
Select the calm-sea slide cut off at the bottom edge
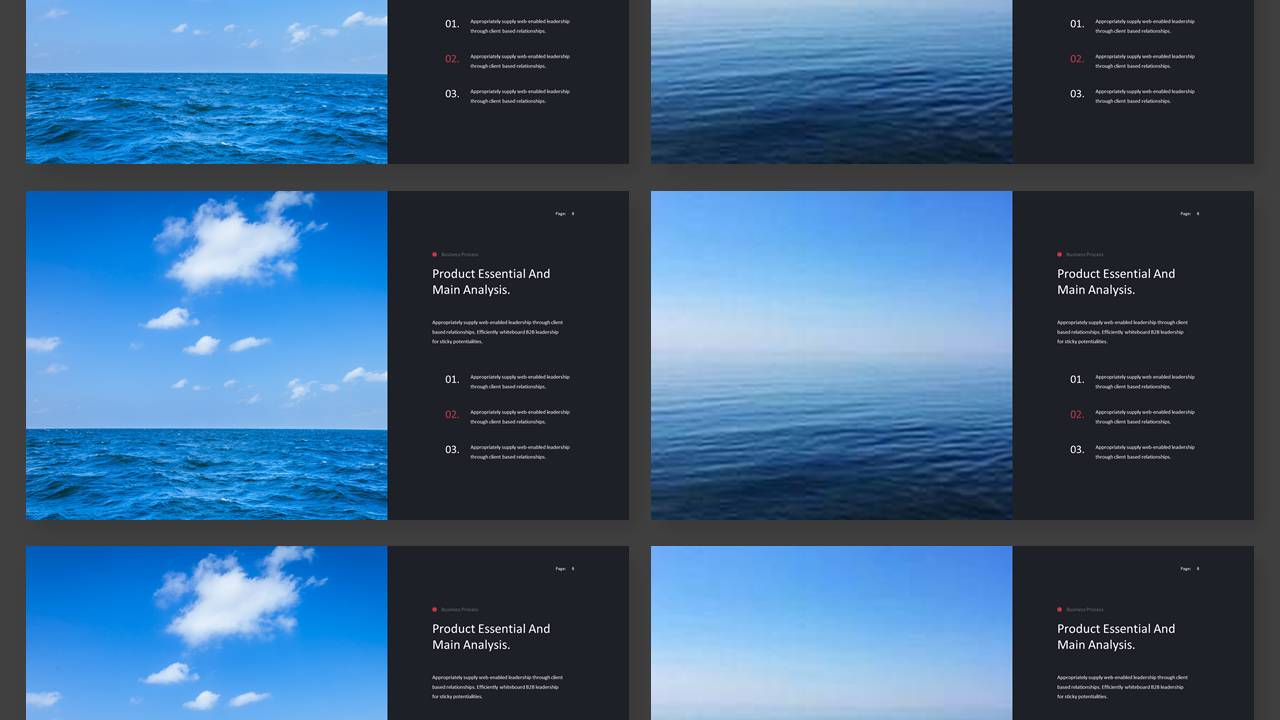click(x=952, y=633)
